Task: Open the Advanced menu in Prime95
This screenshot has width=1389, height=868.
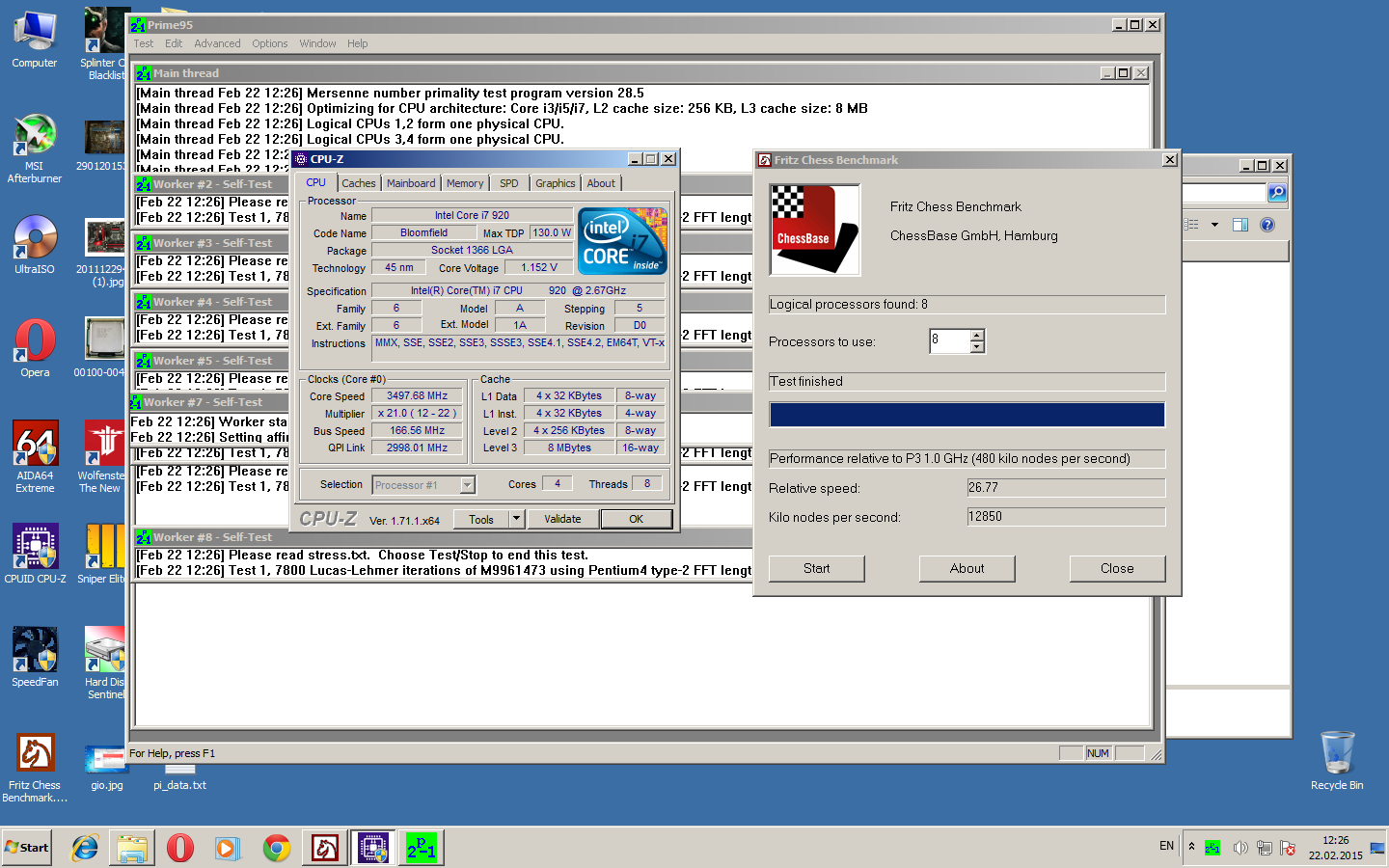Action: 217,43
